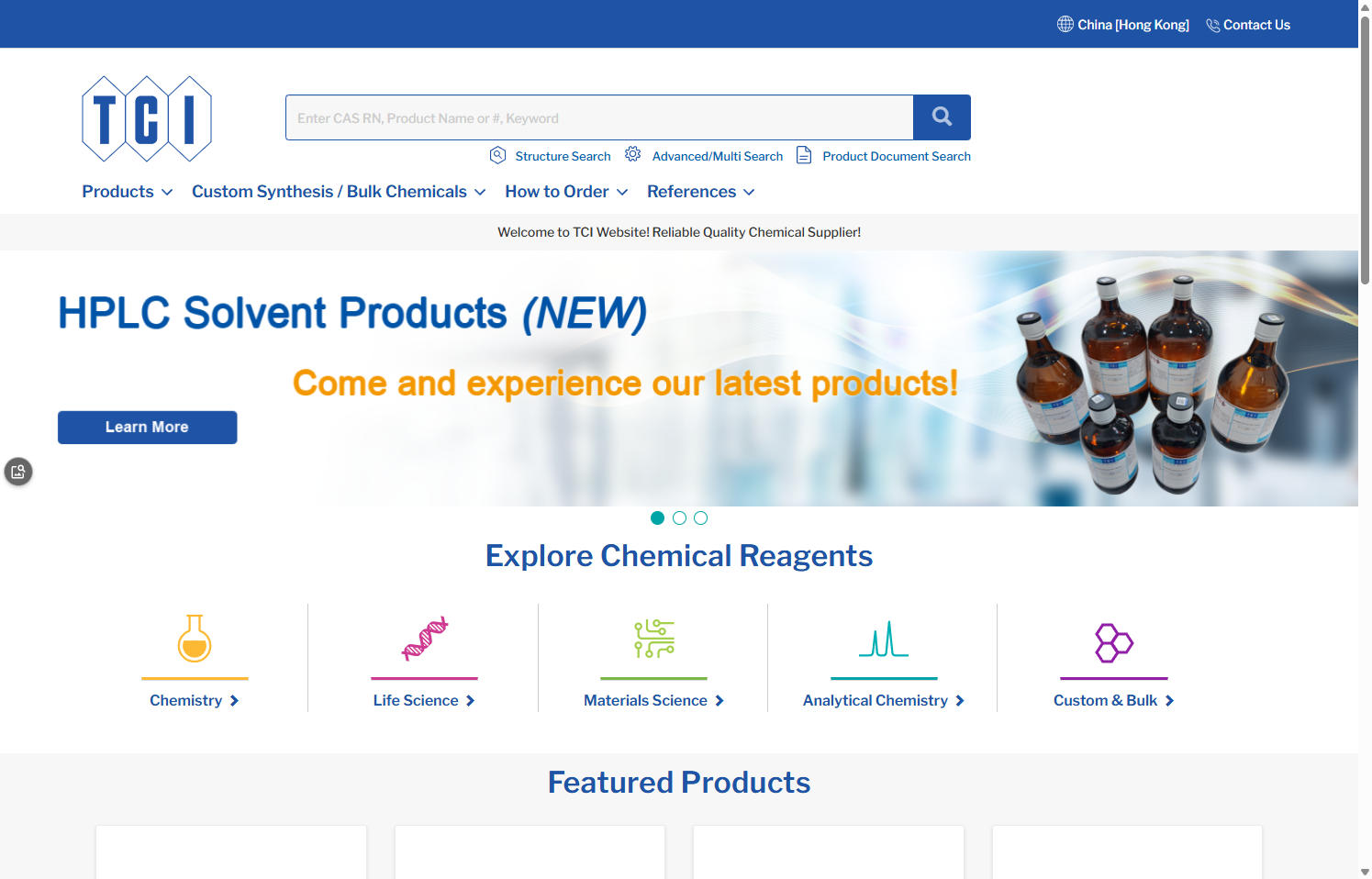The height and width of the screenshot is (879, 1372).
Task: Select the second carousel slide dot
Action: (679, 518)
